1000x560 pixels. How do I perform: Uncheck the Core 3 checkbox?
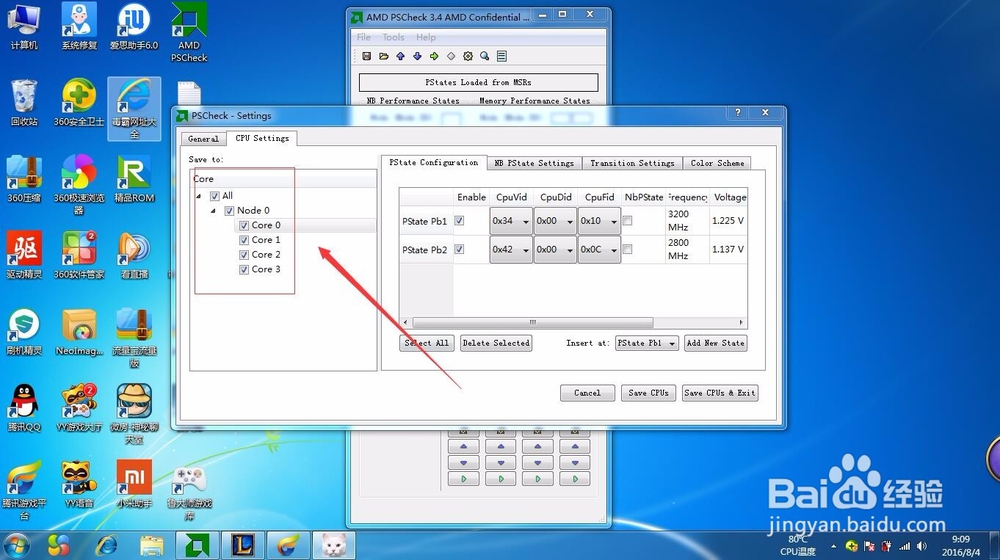click(244, 269)
